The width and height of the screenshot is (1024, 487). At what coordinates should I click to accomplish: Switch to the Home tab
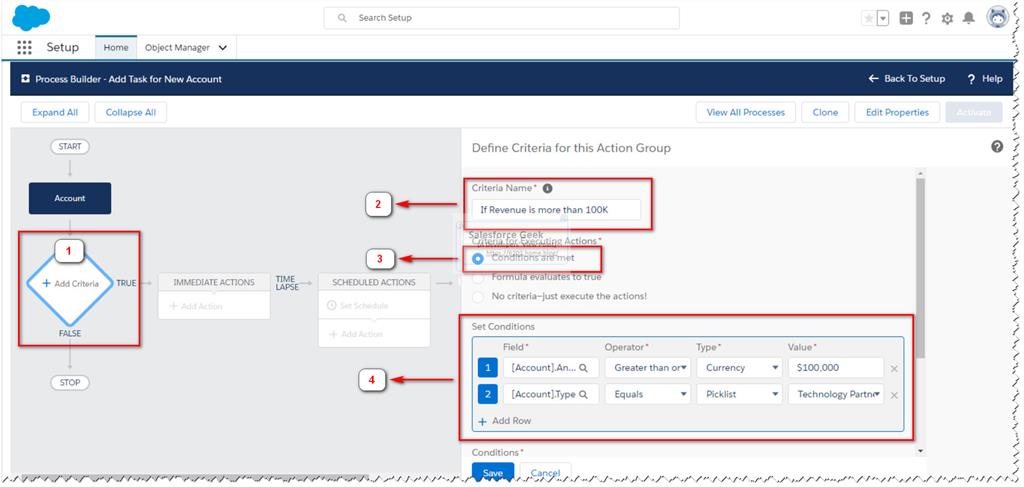(116, 48)
